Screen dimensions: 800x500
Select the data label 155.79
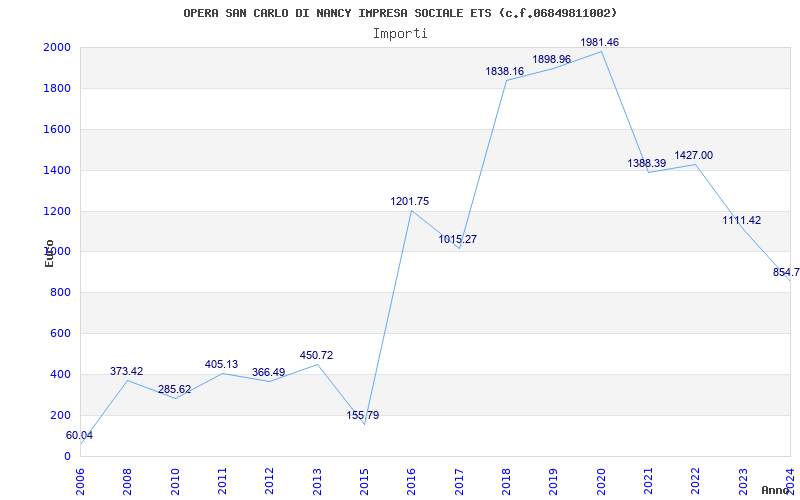click(363, 415)
